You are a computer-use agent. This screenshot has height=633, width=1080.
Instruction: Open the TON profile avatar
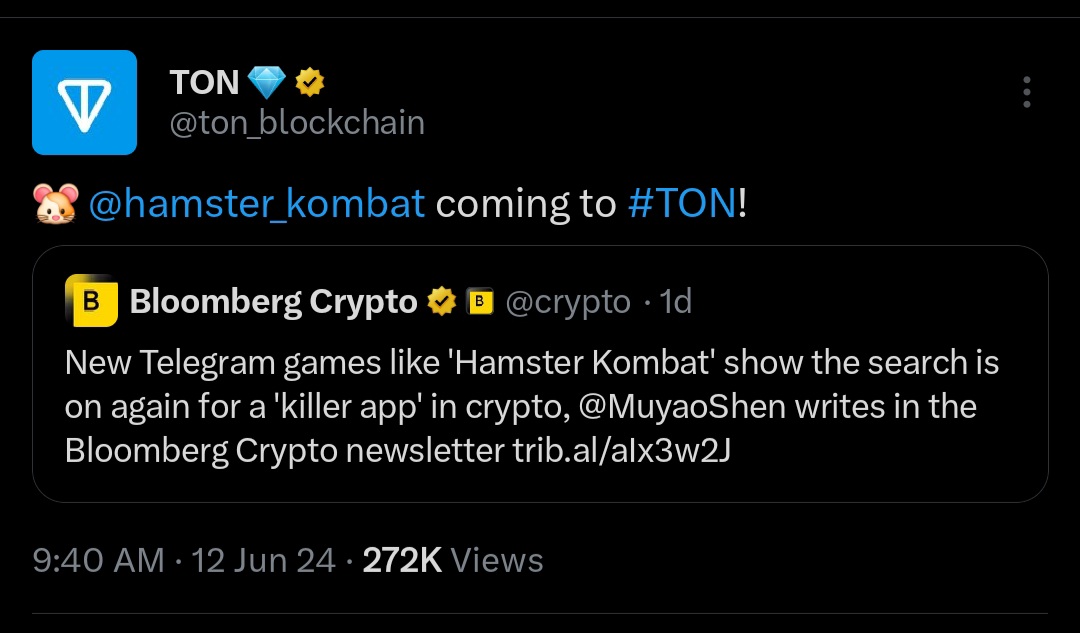click(84, 102)
